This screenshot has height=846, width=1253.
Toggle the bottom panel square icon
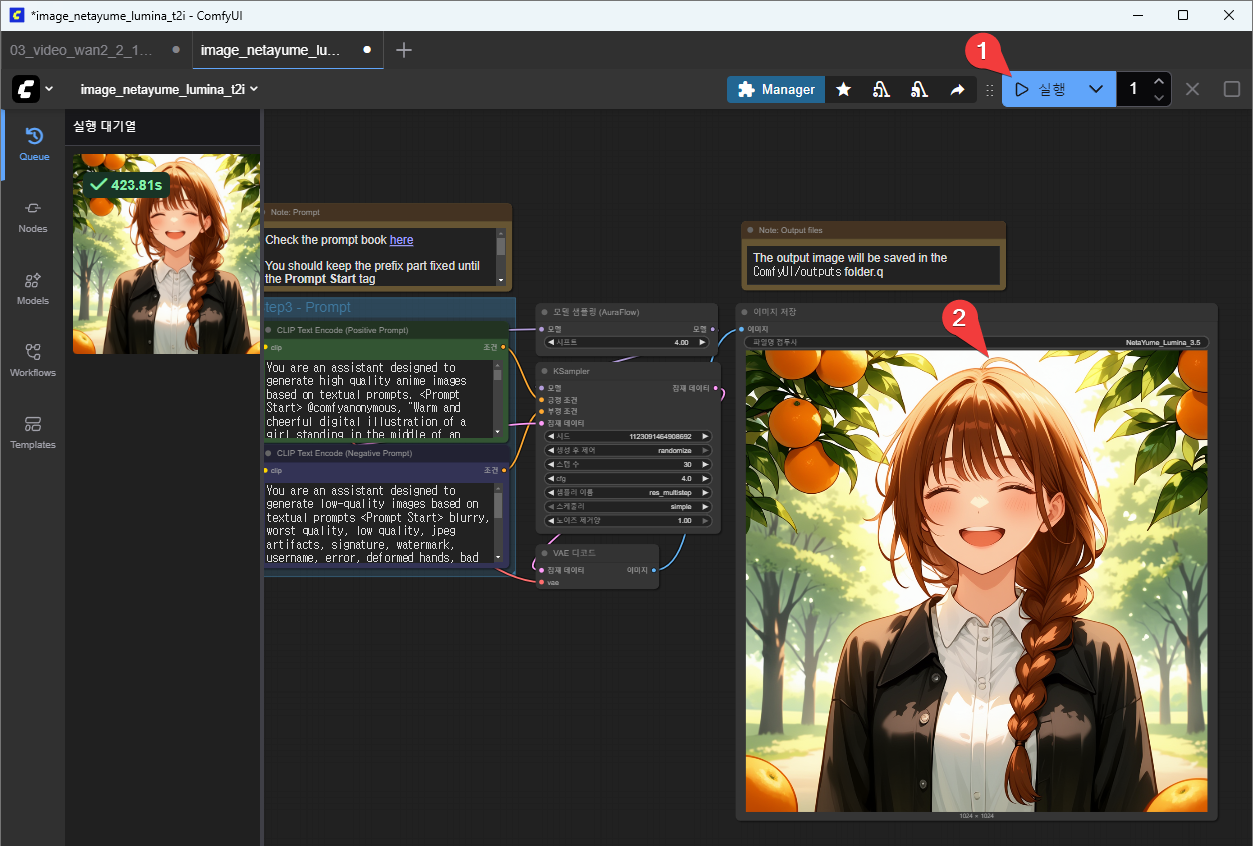pos(1232,89)
